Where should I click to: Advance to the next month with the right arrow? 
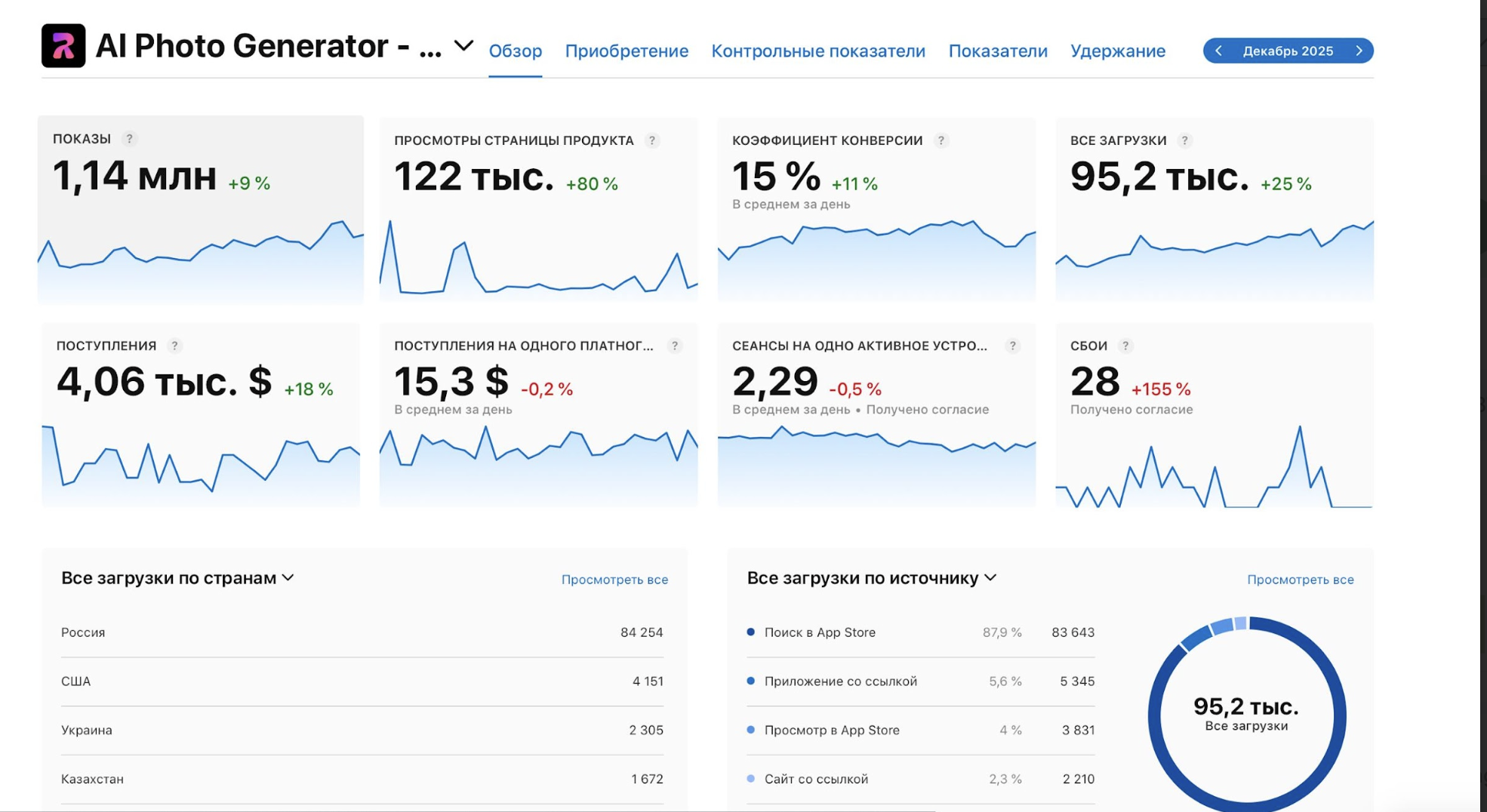point(1359,51)
